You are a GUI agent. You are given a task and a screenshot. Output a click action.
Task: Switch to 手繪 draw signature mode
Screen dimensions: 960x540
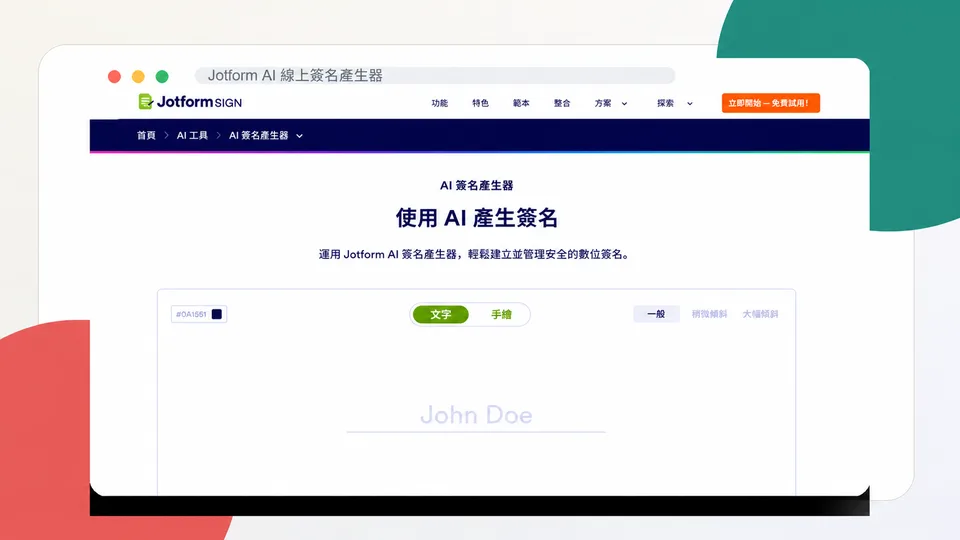tap(501, 315)
